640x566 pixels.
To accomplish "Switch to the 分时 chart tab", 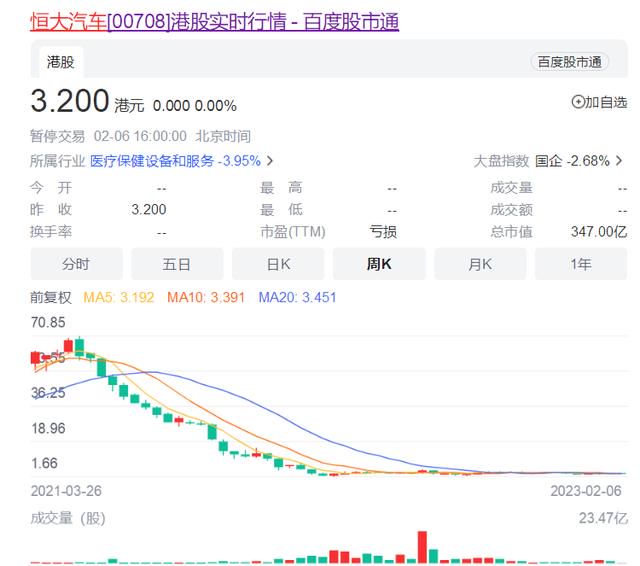I will tap(76, 264).
